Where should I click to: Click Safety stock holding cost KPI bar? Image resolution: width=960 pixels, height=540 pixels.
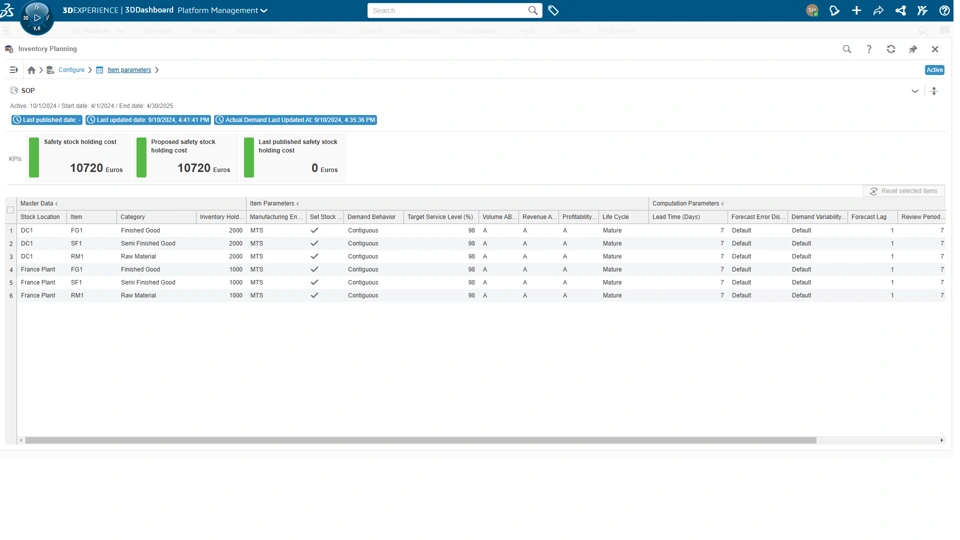34,157
